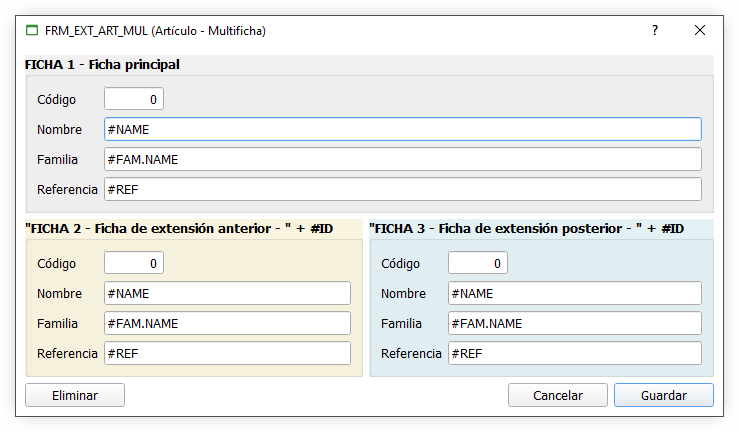Save the record with Guardar

coord(663,395)
